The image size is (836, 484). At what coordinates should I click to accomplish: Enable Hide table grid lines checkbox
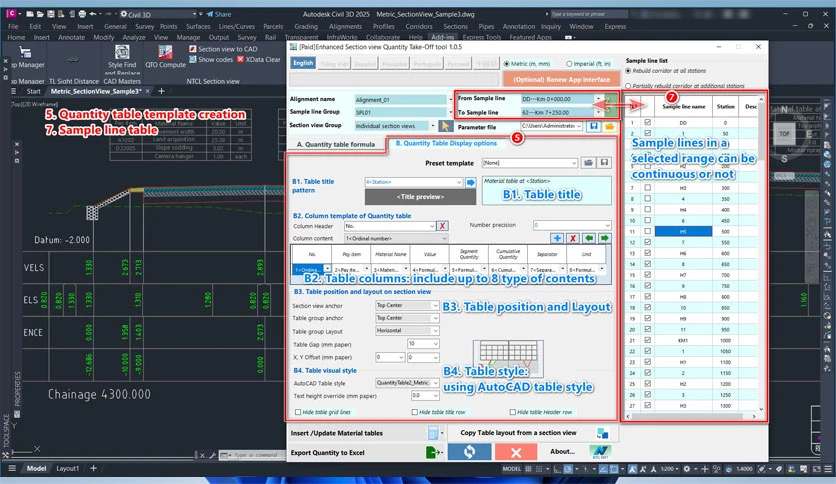(298, 412)
